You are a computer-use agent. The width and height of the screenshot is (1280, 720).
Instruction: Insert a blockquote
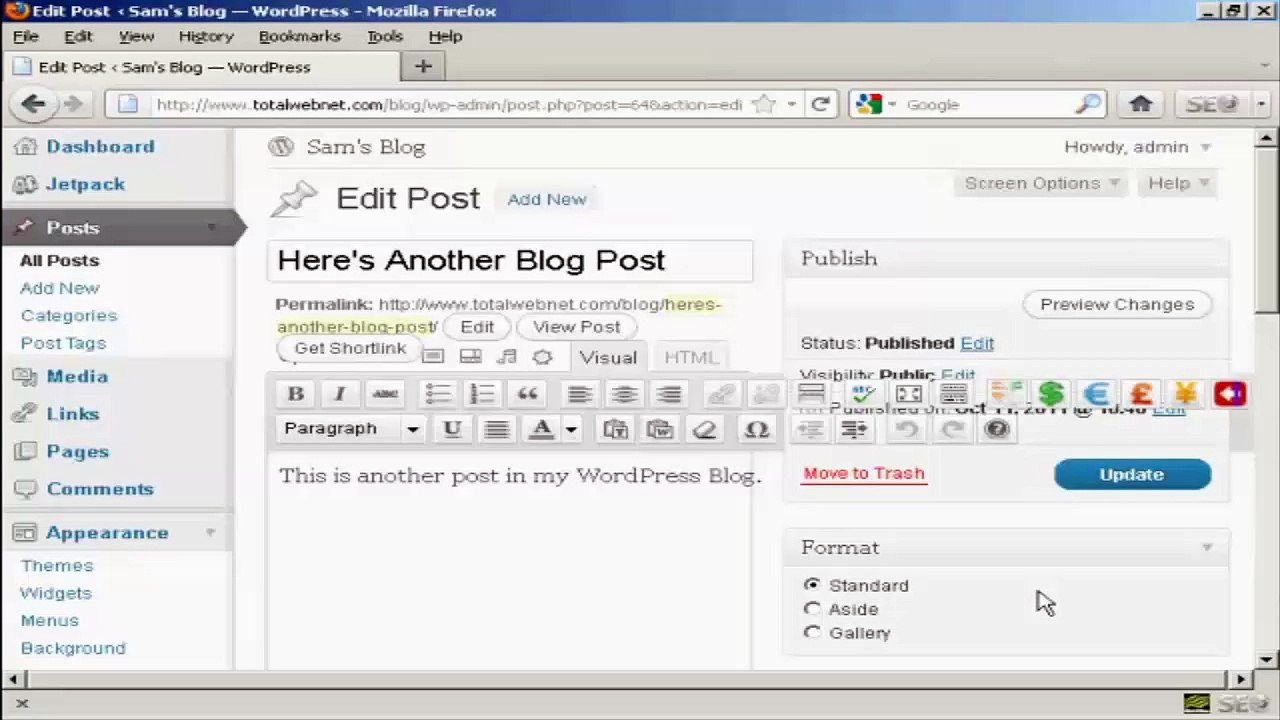[x=527, y=394]
